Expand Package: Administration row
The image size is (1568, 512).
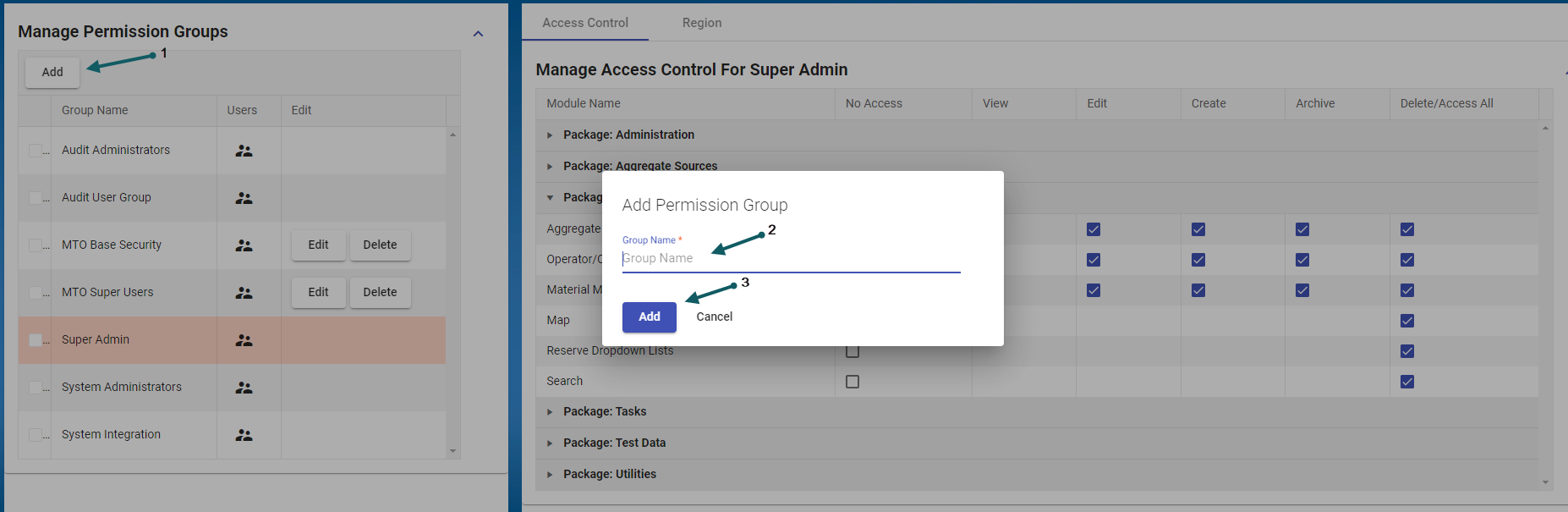550,135
